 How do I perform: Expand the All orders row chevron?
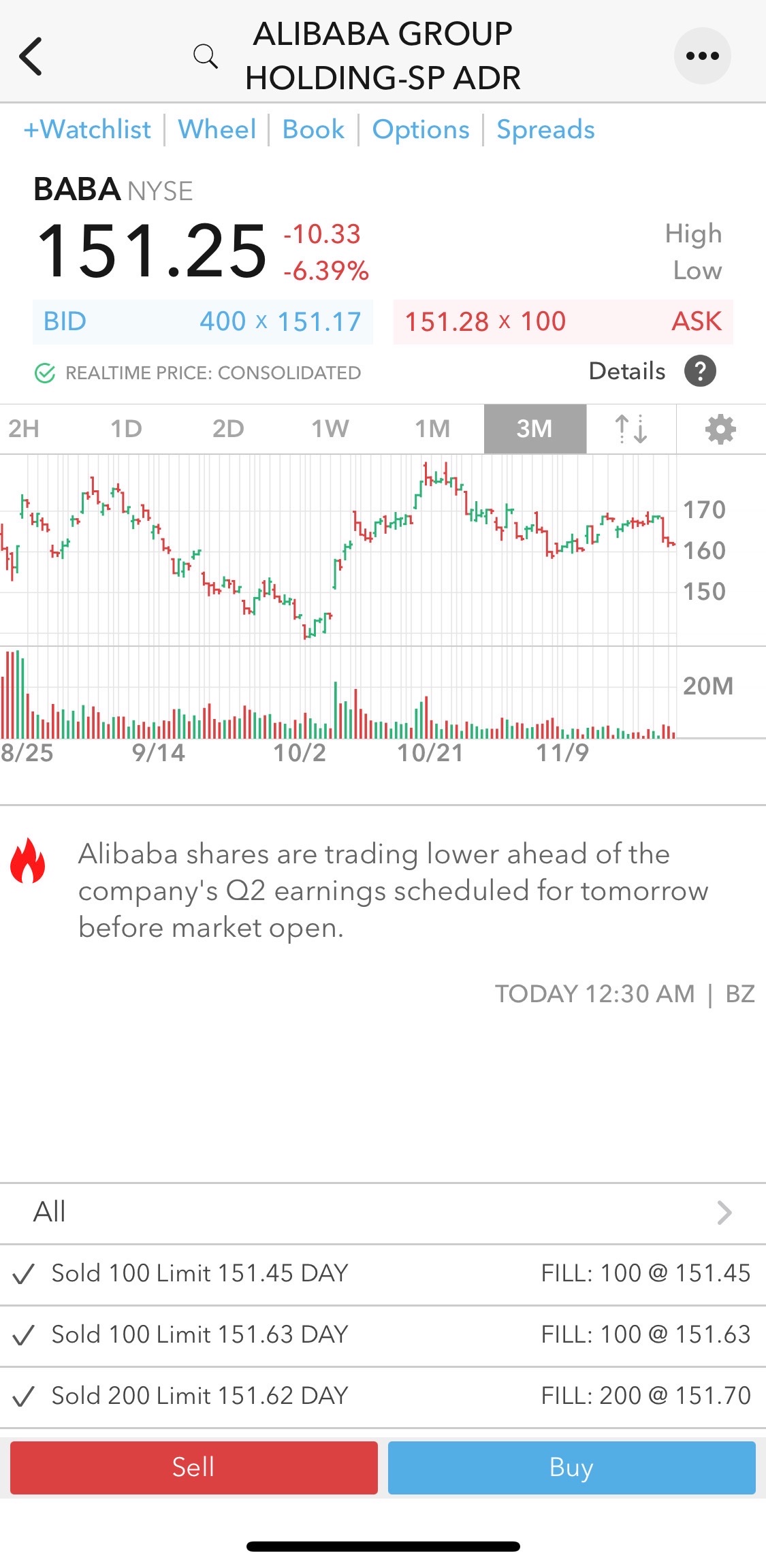724,1213
